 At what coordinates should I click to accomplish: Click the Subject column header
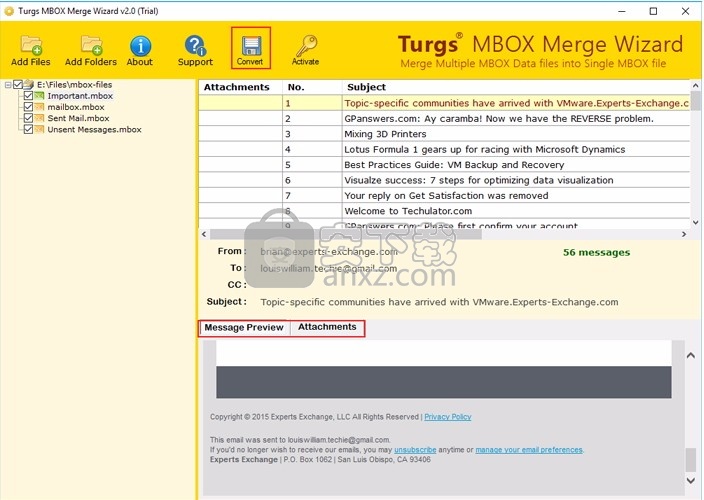[516, 87]
